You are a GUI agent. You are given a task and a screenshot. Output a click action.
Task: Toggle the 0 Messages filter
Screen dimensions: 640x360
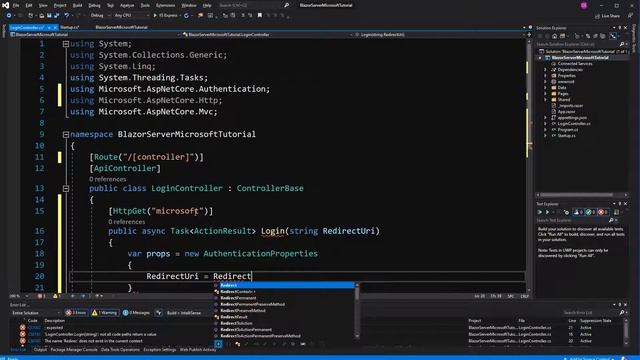tap(137, 313)
